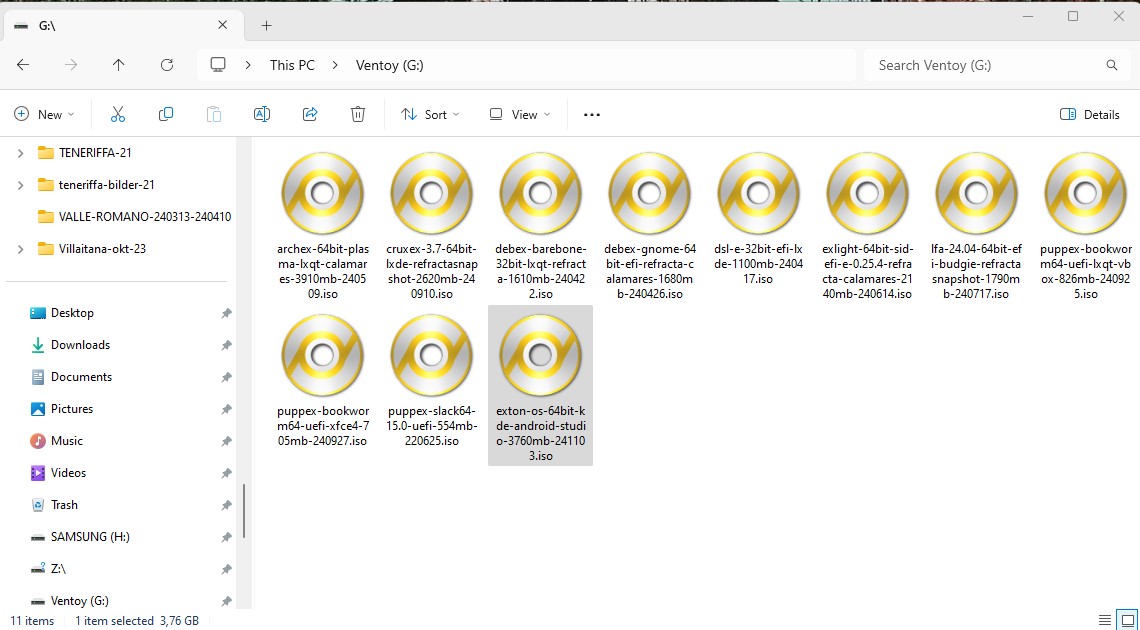
Task: Open the Sort dropdown menu
Action: click(430, 114)
